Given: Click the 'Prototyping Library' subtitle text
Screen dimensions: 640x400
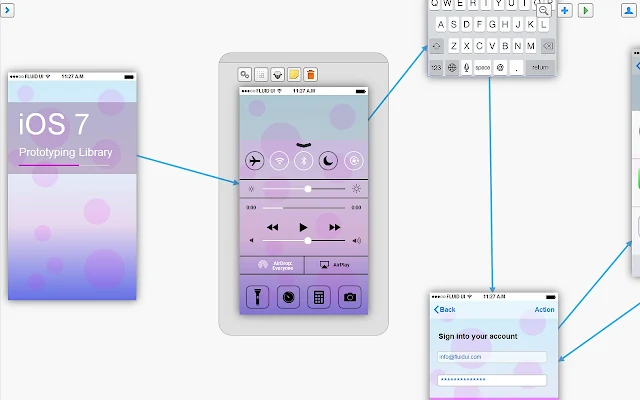Looking at the screenshot, I should [x=65, y=153].
